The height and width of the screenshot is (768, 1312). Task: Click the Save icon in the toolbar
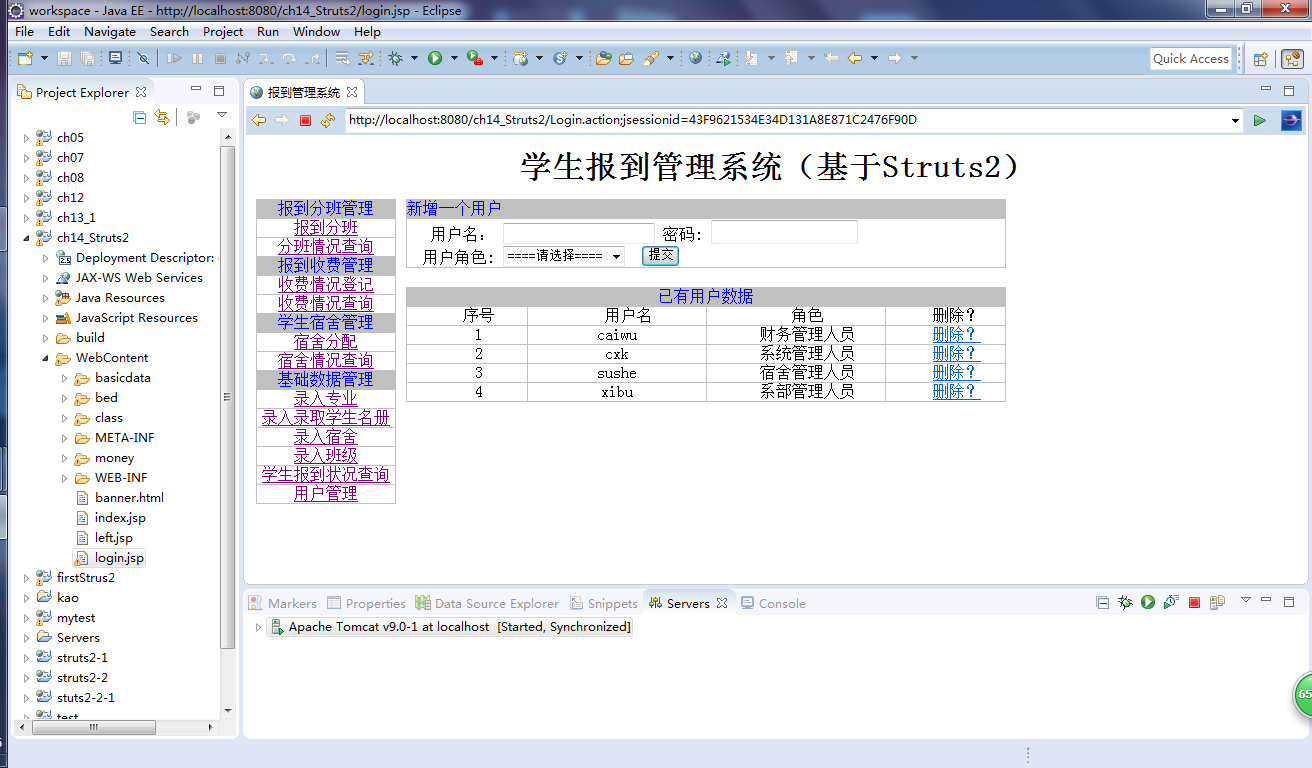65,58
